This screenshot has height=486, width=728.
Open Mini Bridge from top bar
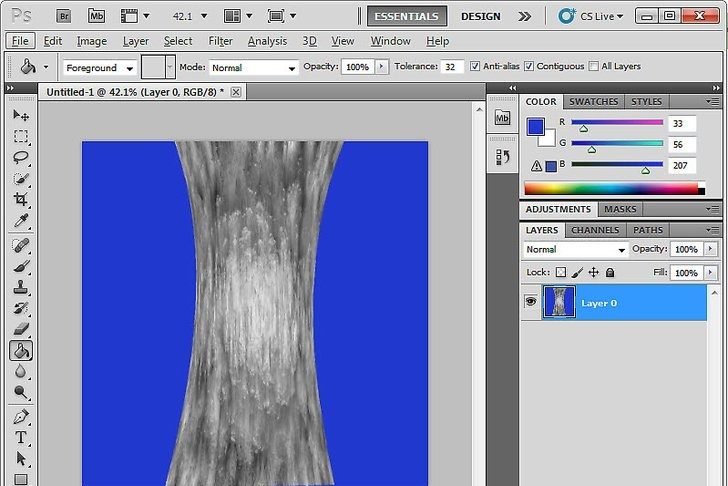[x=96, y=16]
